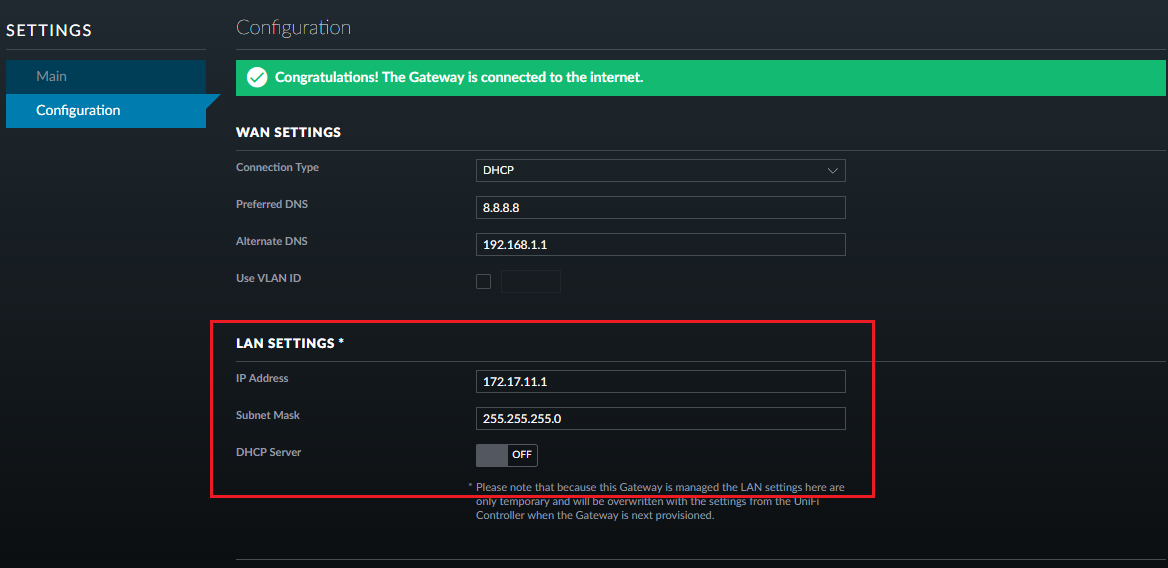1168x568 pixels.
Task: Click the Connection Type label
Action: pos(277,167)
